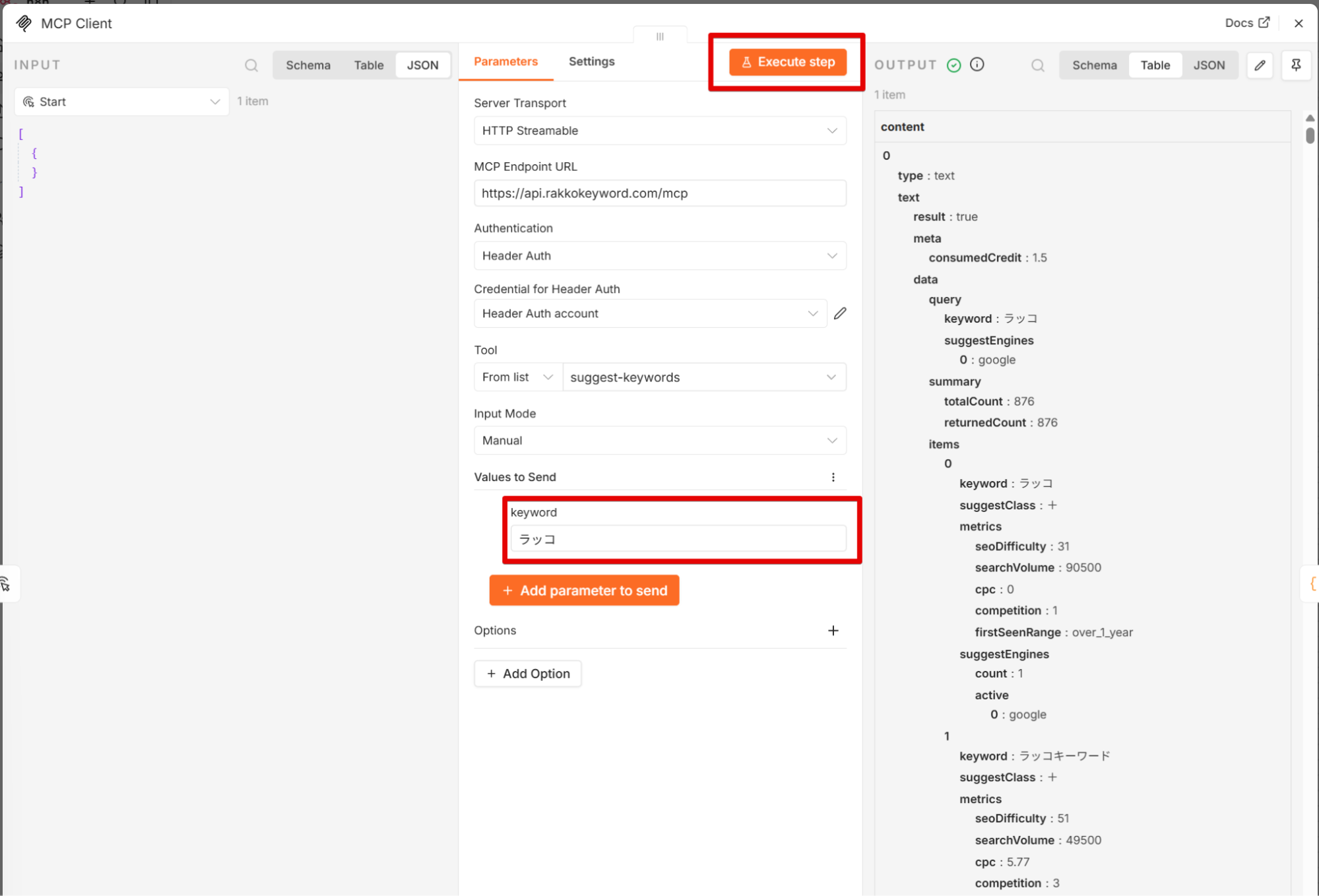Screen dimensions: 1319x896
Task: Click the consumedCredit : 1.5 value
Action: click(x=988, y=258)
